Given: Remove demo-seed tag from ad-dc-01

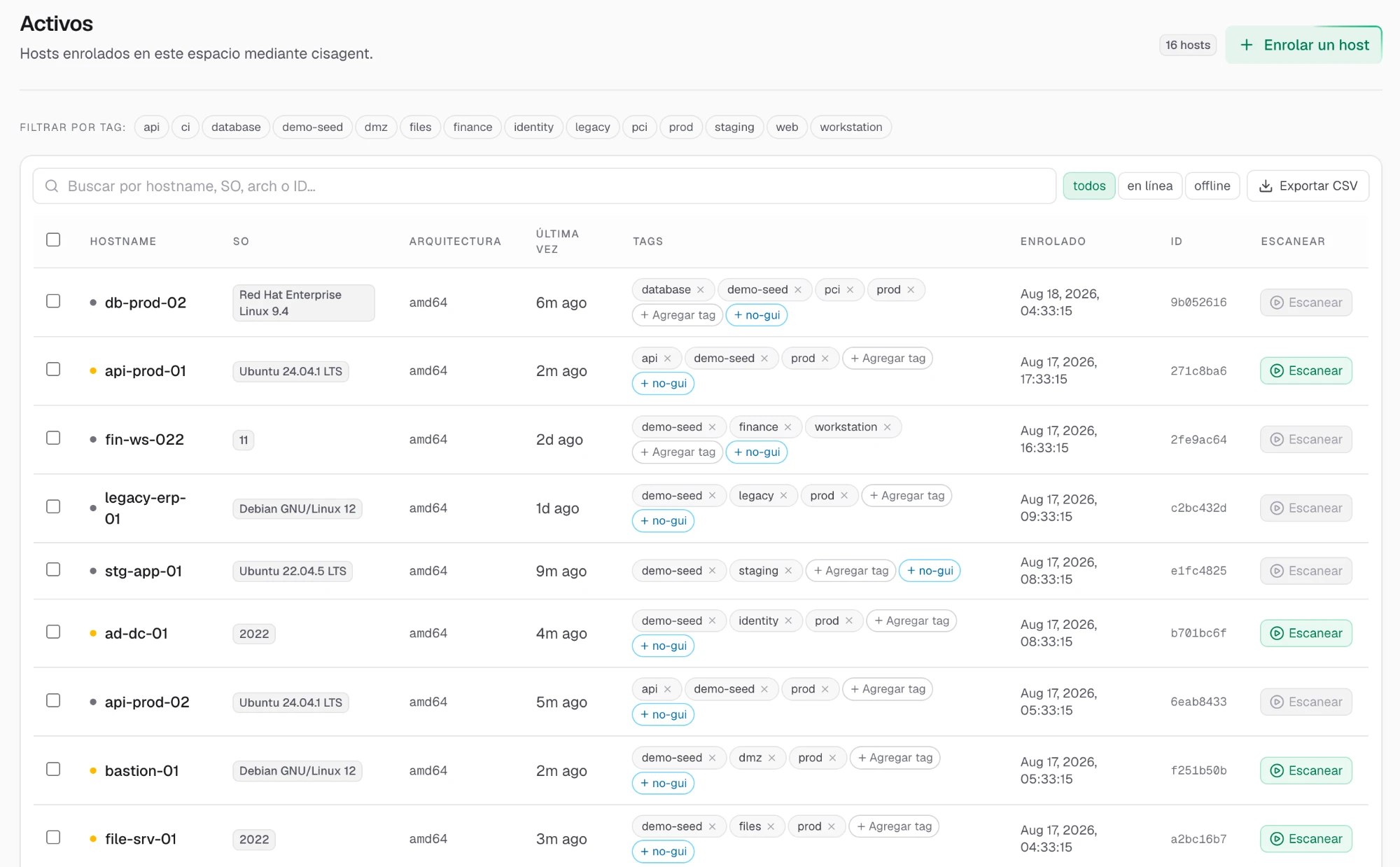Looking at the screenshot, I should point(712,621).
